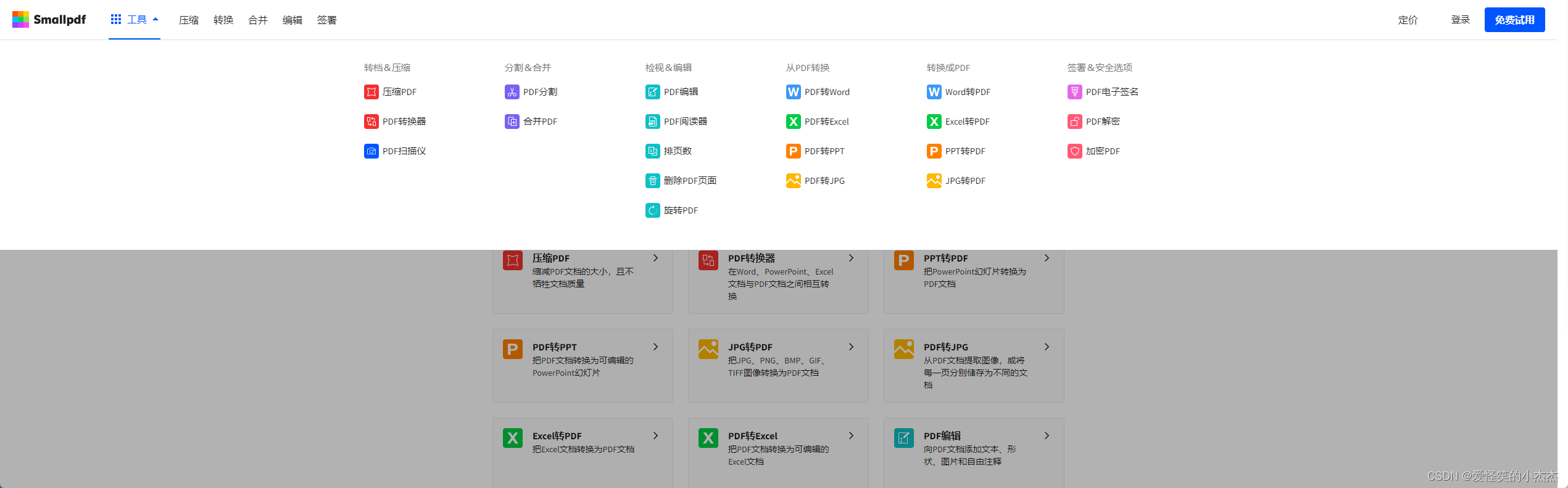Viewport: 1568px width, 488px height.
Task: Click the PDF转JPG yellow image icon in menu
Action: point(794,181)
